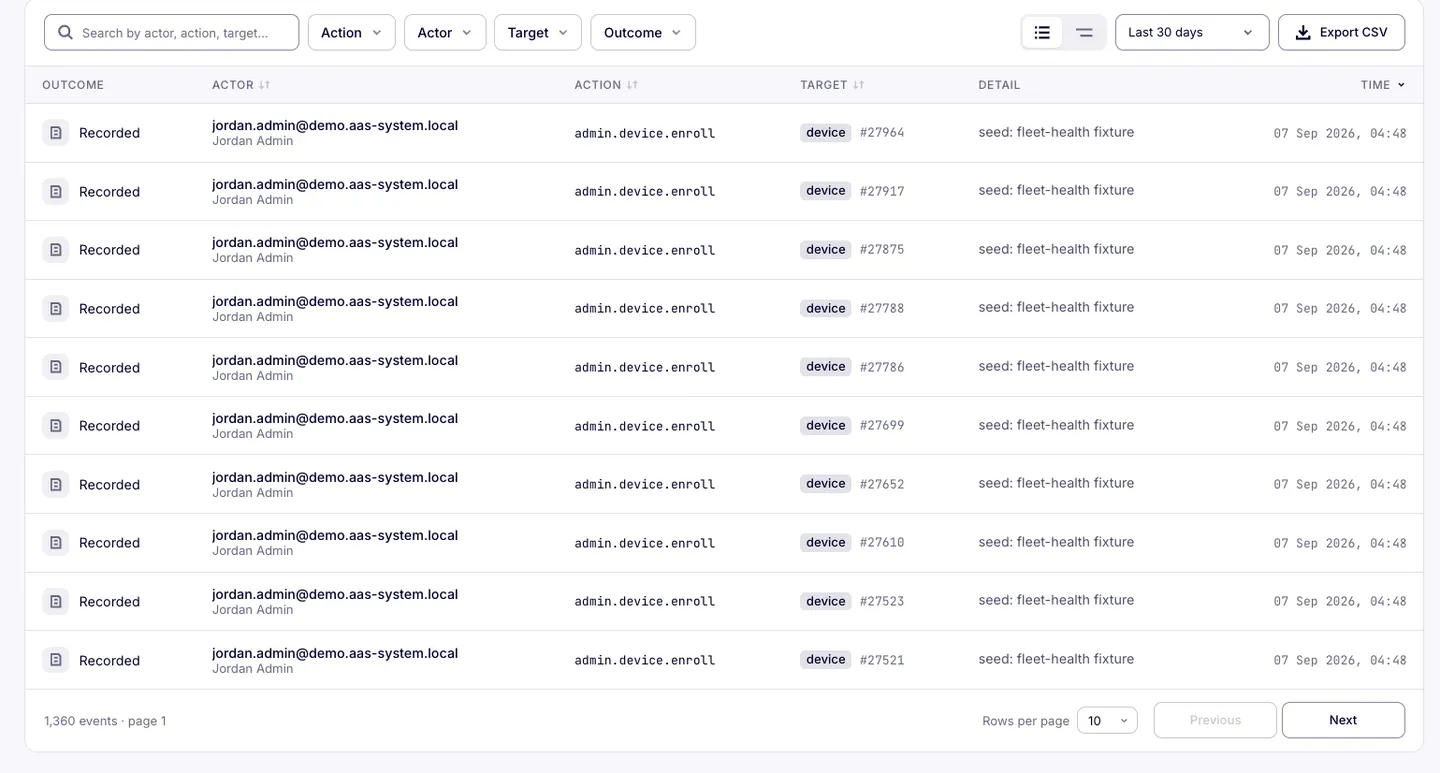Click Recorded icon for device #27788
Viewport: 1440px width, 773px height.
56,308
